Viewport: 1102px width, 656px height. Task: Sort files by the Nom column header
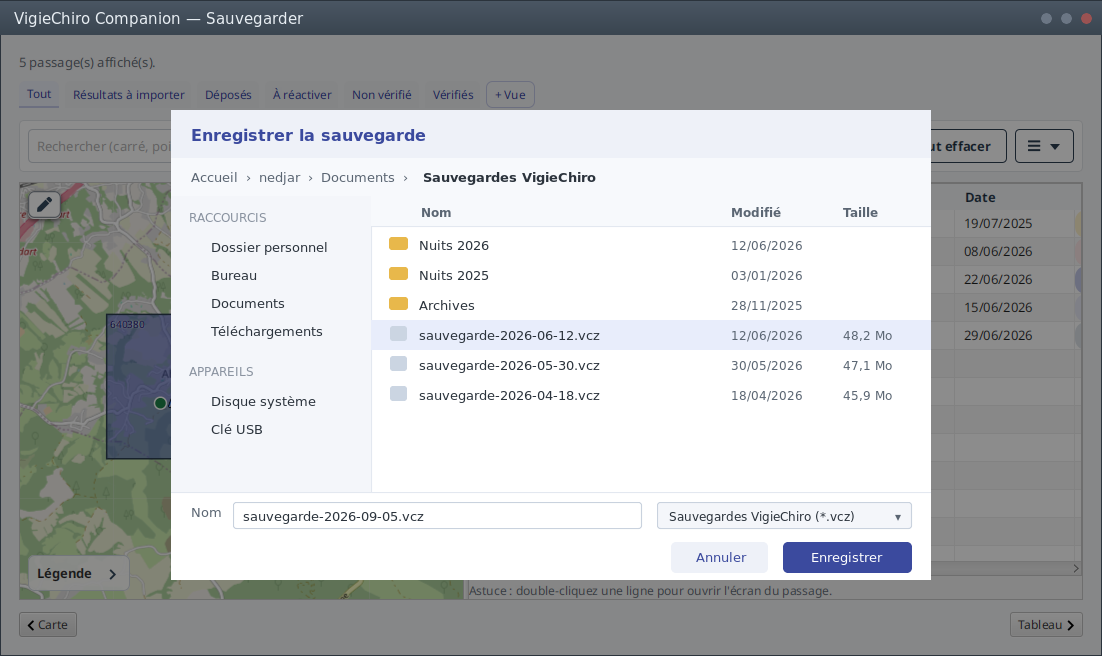pos(436,212)
